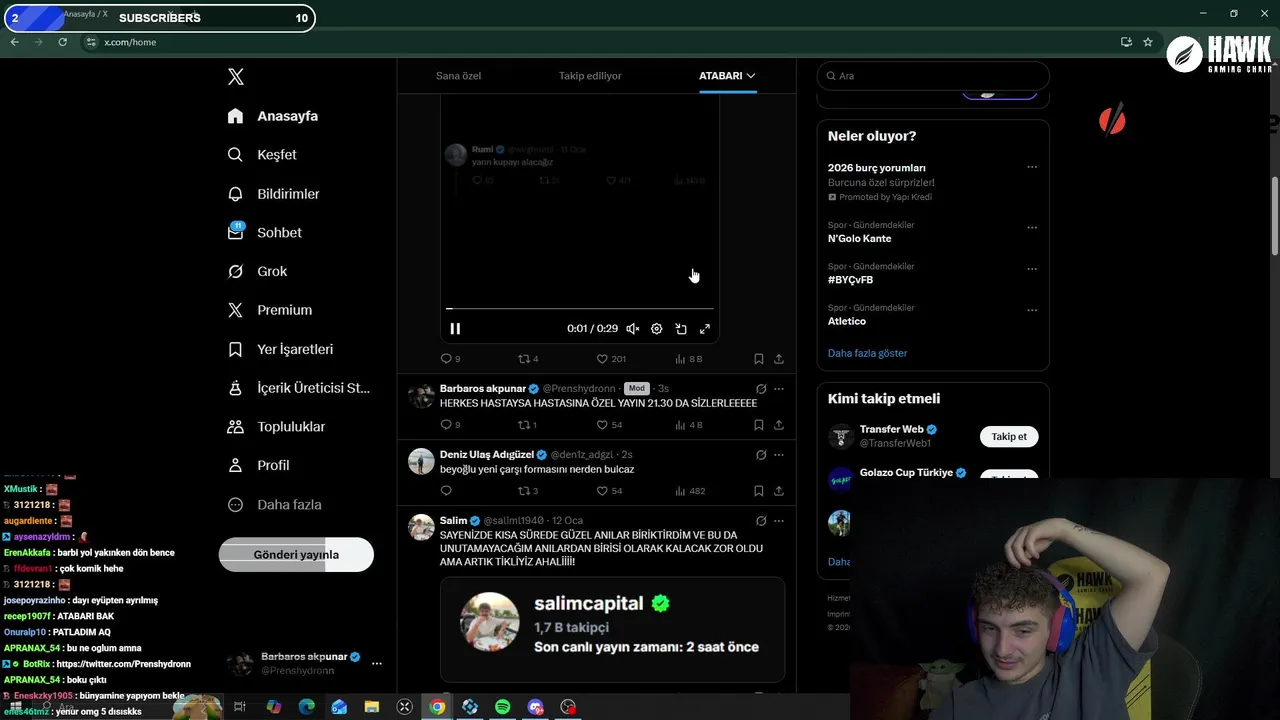Like Deniz Ulaş Adıgüzel post

(x=609, y=491)
